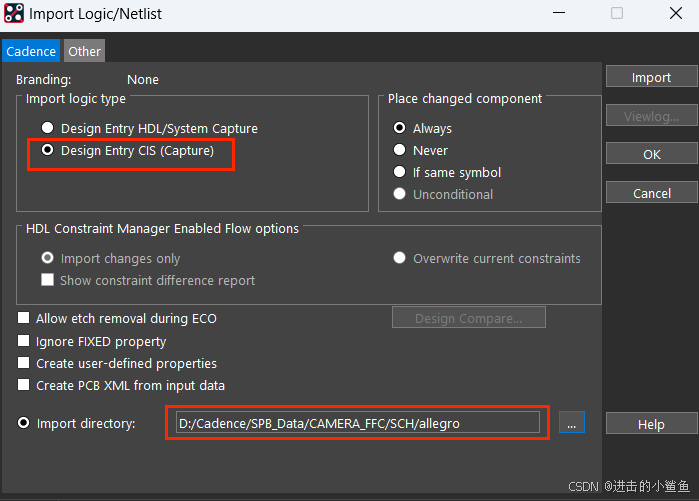Click the Allegro app icon in title bar
699x501 pixels.
tap(14, 13)
